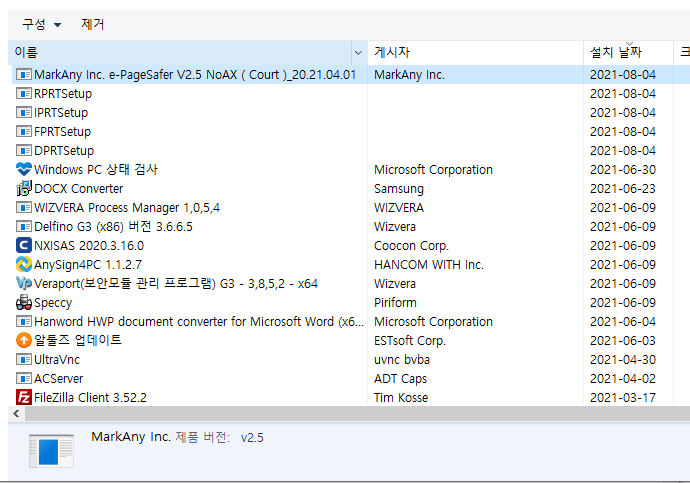This screenshot has width=690, height=483.
Task: Select the ACServer program entry
Action: coord(59,379)
